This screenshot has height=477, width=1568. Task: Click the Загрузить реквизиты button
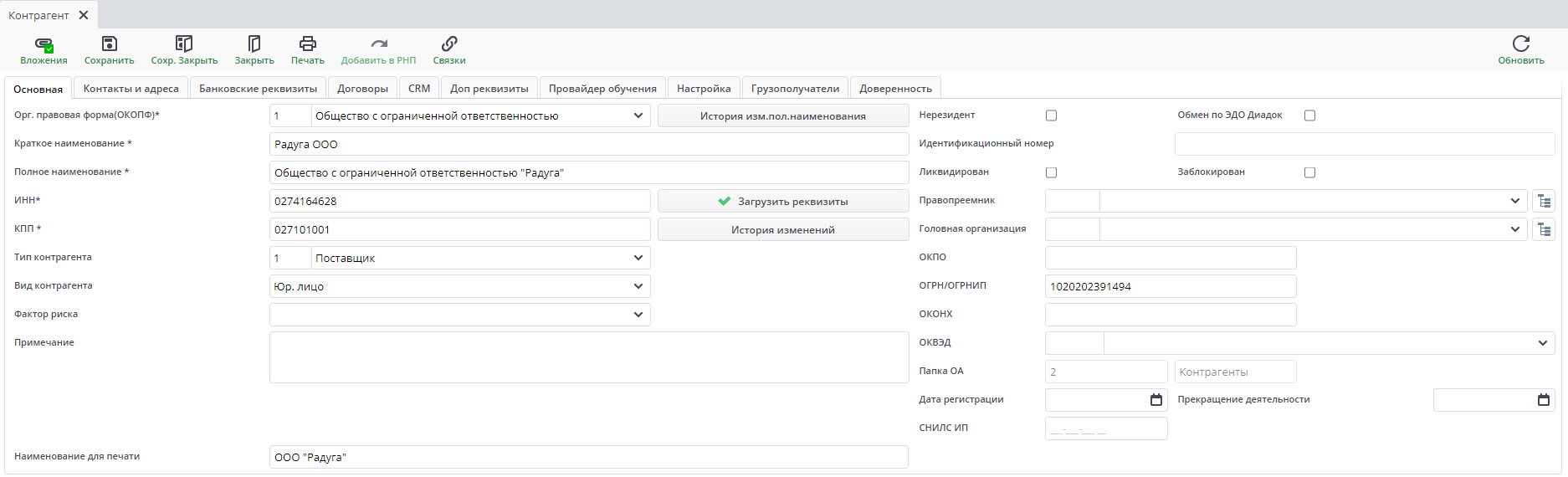pos(783,201)
